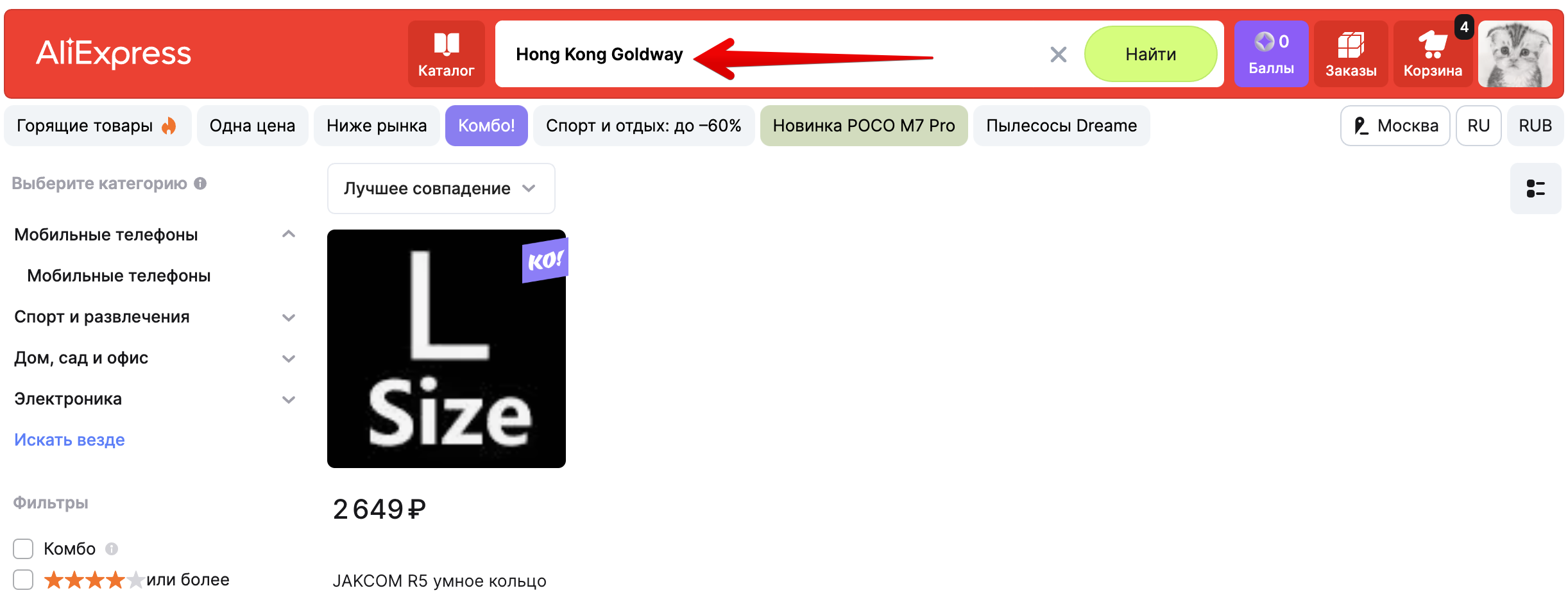This screenshot has width=1568, height=604.
Task: Clear the search field with X
Action: point(1059,55)
